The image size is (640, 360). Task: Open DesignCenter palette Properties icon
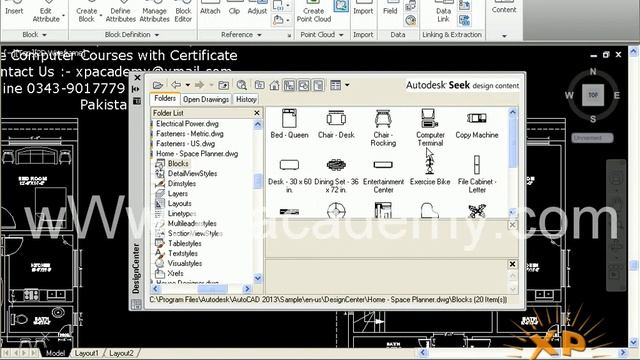(x=137, y=101)
